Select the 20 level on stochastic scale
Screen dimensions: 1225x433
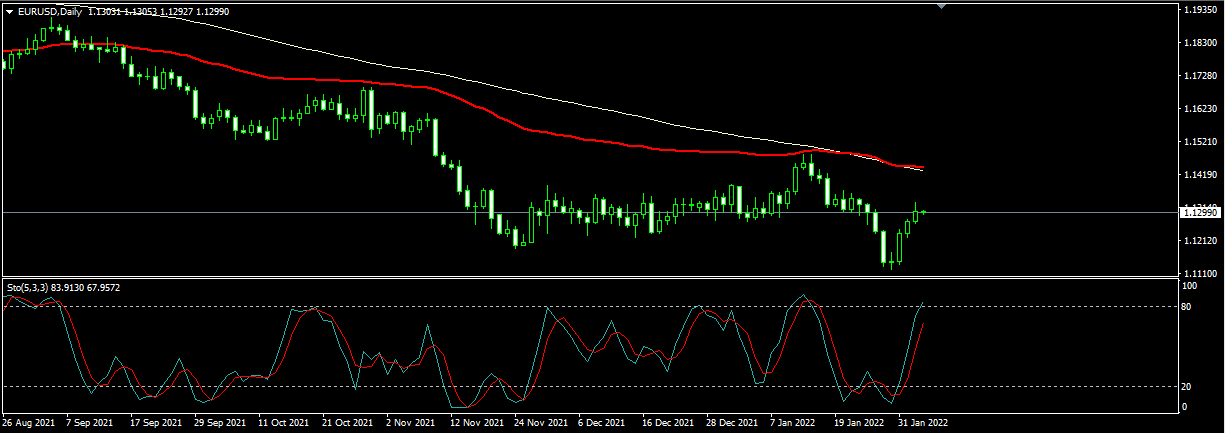[x=1188, y=386]
